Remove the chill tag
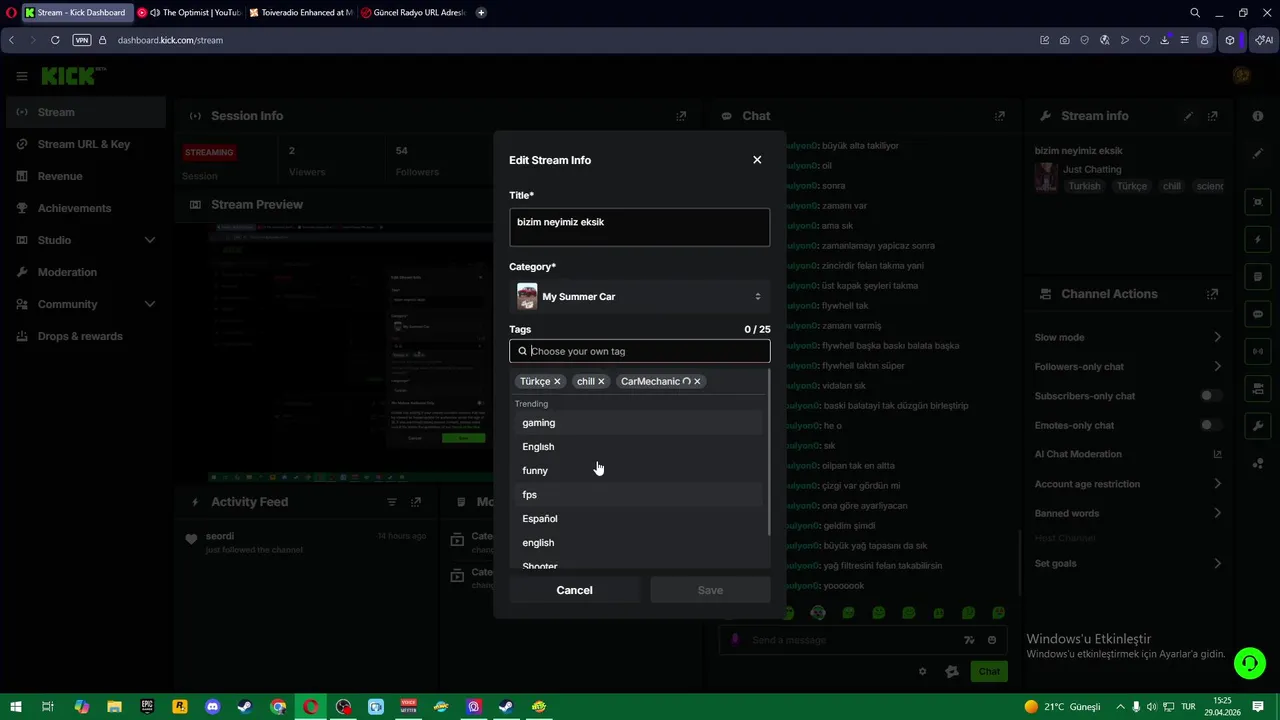The image size is (1280, 720). pyautogui.click(x=601, y=381)
